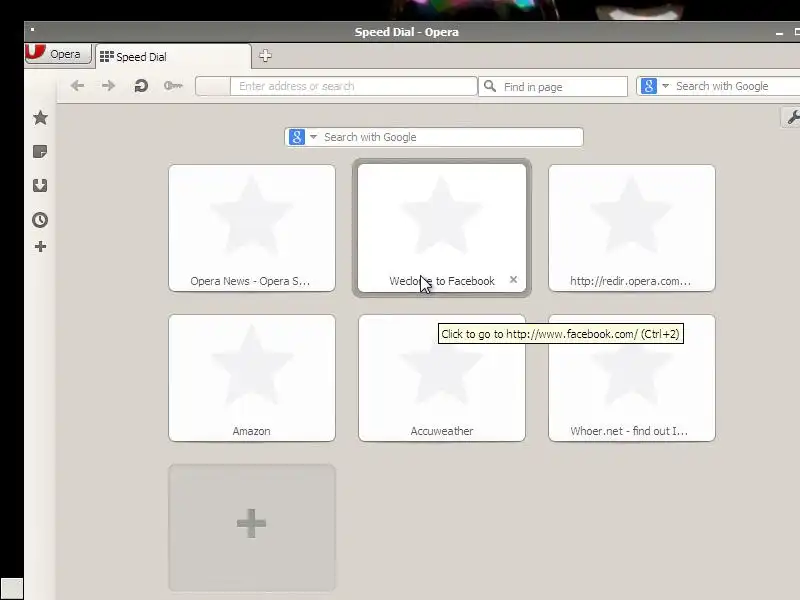The width and height of the screenshot is (800, 600).
Task: Go back with the back arrow
Action: (x=78, y=86)
